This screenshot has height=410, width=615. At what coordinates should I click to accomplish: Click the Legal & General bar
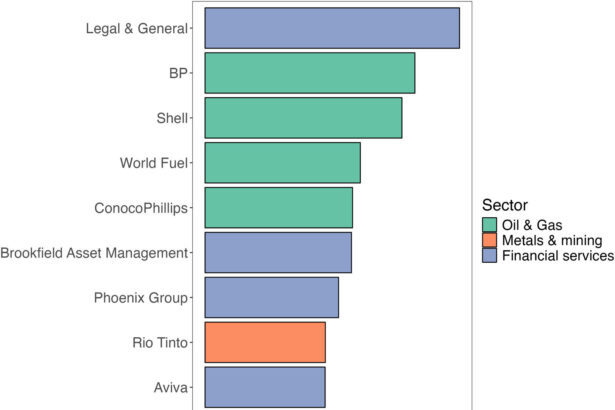pos(332,28)
